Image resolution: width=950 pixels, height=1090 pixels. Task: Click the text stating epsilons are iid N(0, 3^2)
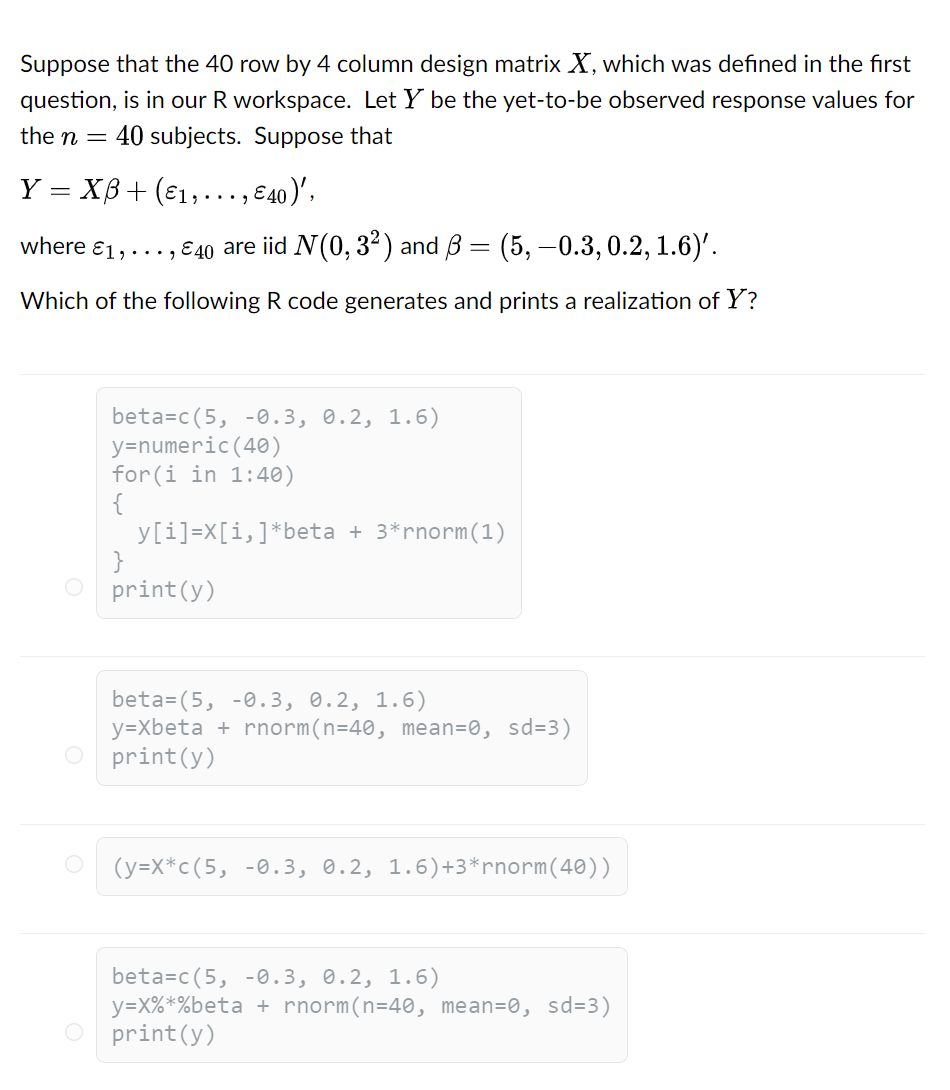(x=369, y=244)
